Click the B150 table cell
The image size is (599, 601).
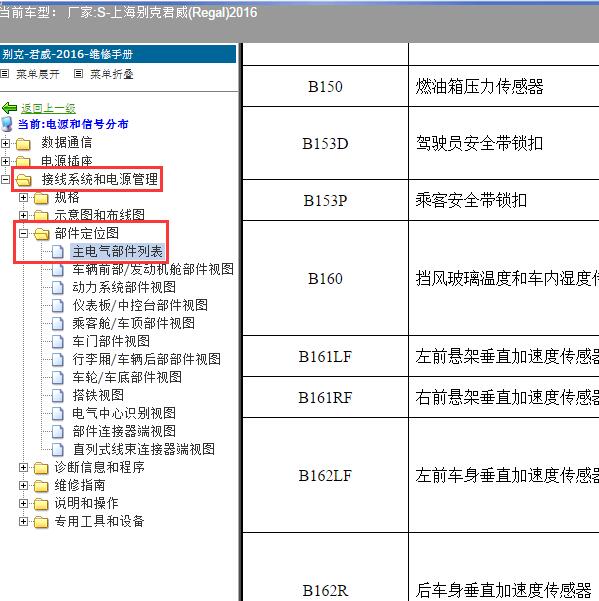coord(325,86)
